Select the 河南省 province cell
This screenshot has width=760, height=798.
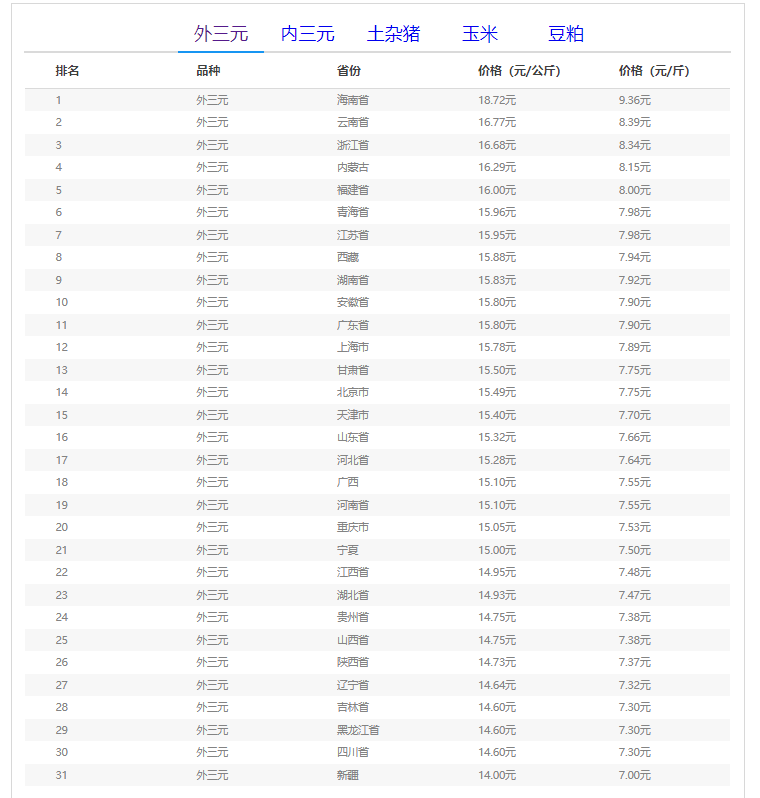[x=353, y=505]
